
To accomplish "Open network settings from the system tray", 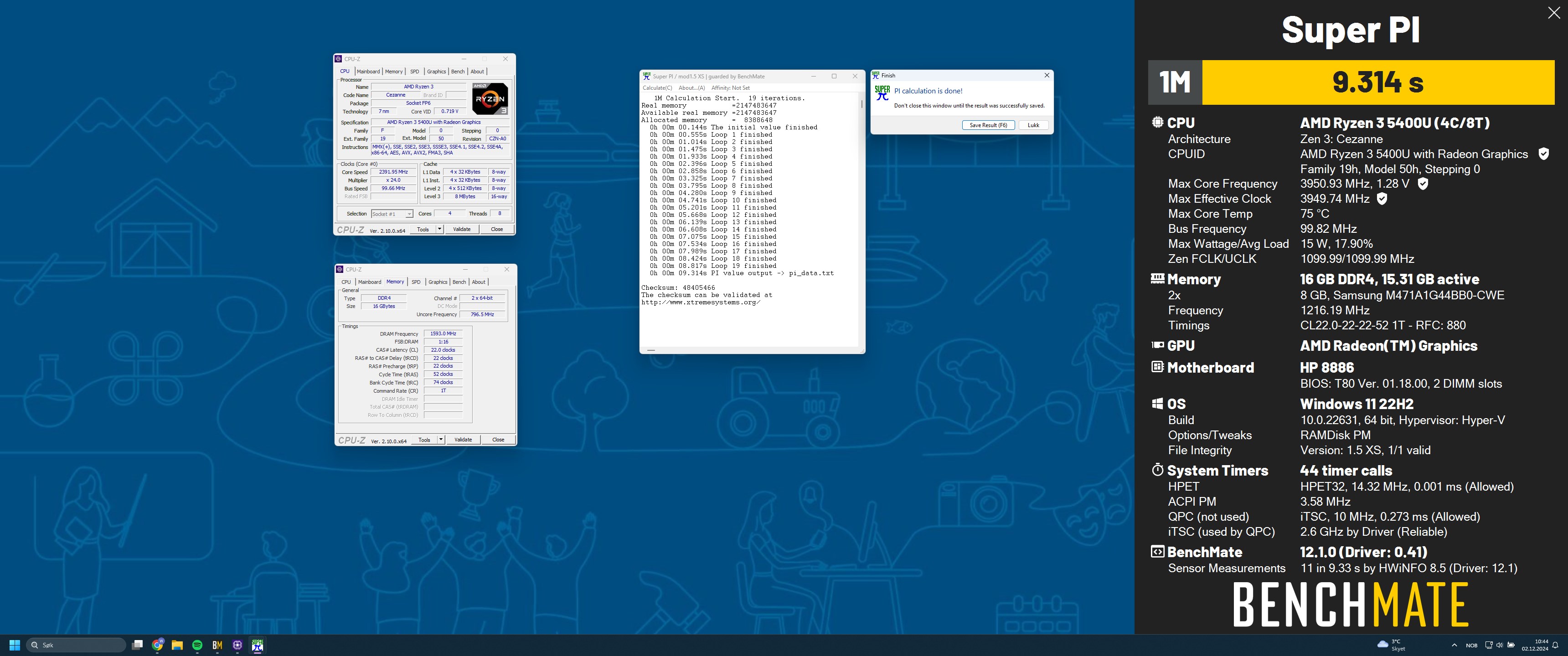I will coord(1488,645).
